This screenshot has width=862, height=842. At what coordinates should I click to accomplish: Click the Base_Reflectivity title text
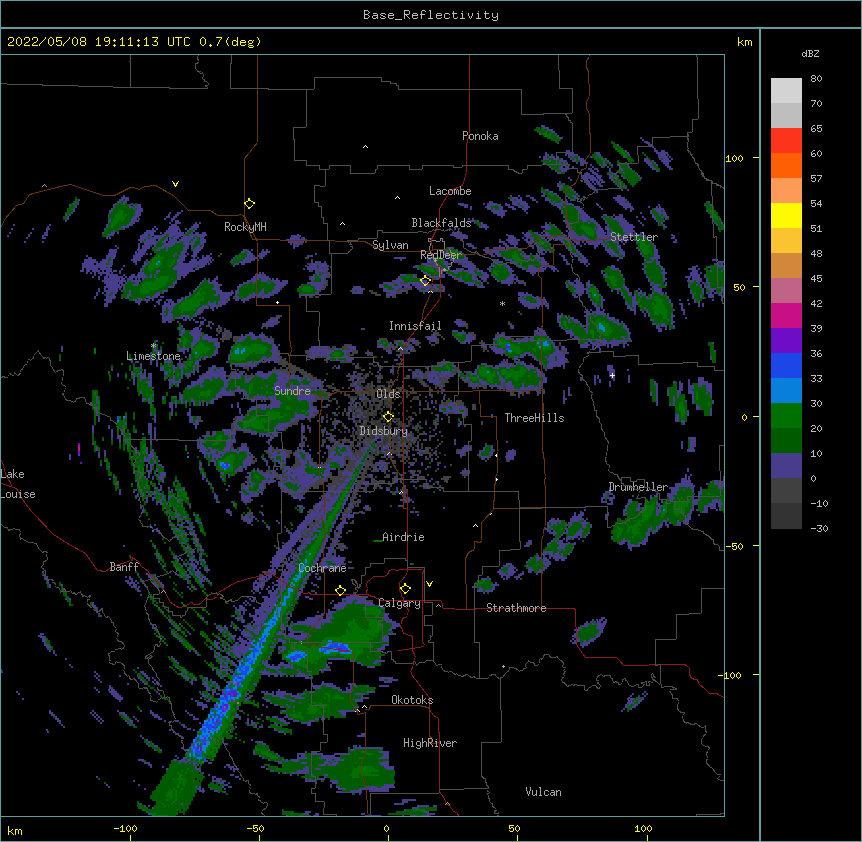[431, 15]
